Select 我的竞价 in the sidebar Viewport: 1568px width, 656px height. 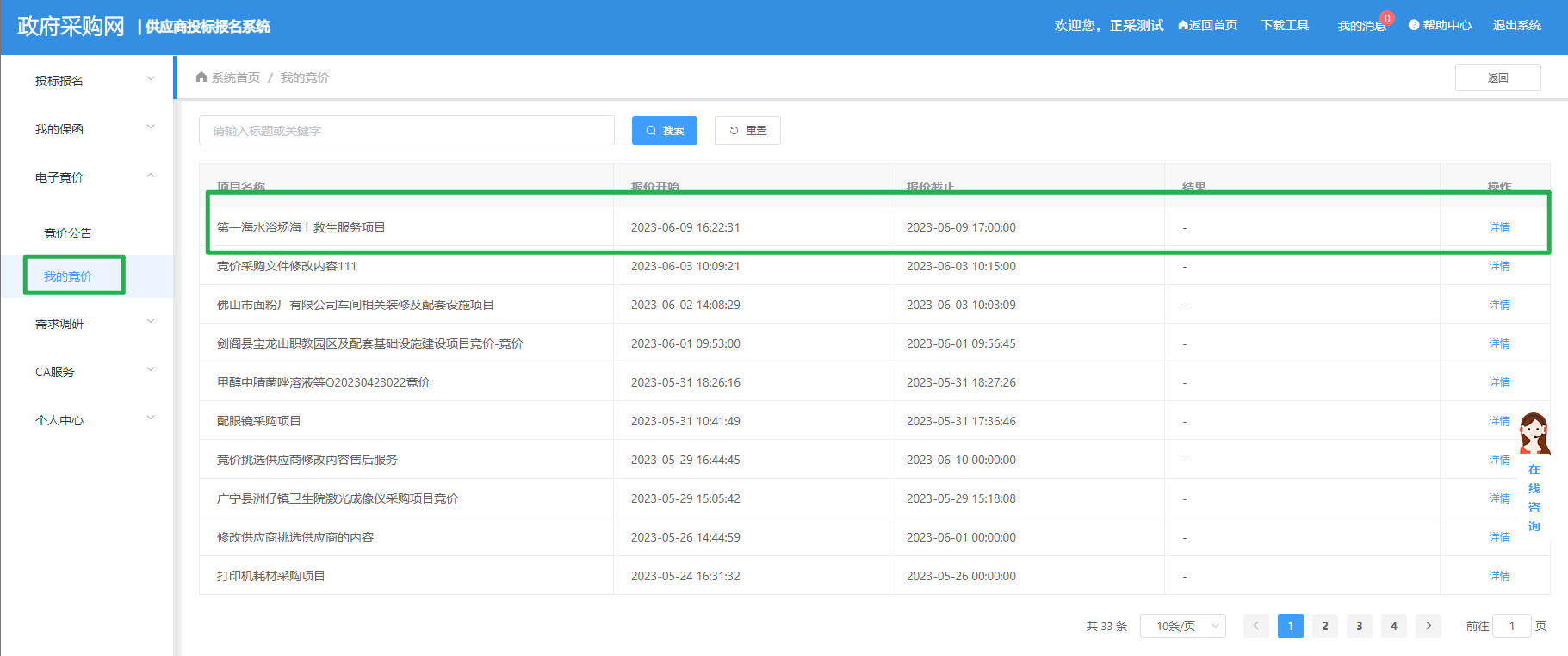click(68, 276)
